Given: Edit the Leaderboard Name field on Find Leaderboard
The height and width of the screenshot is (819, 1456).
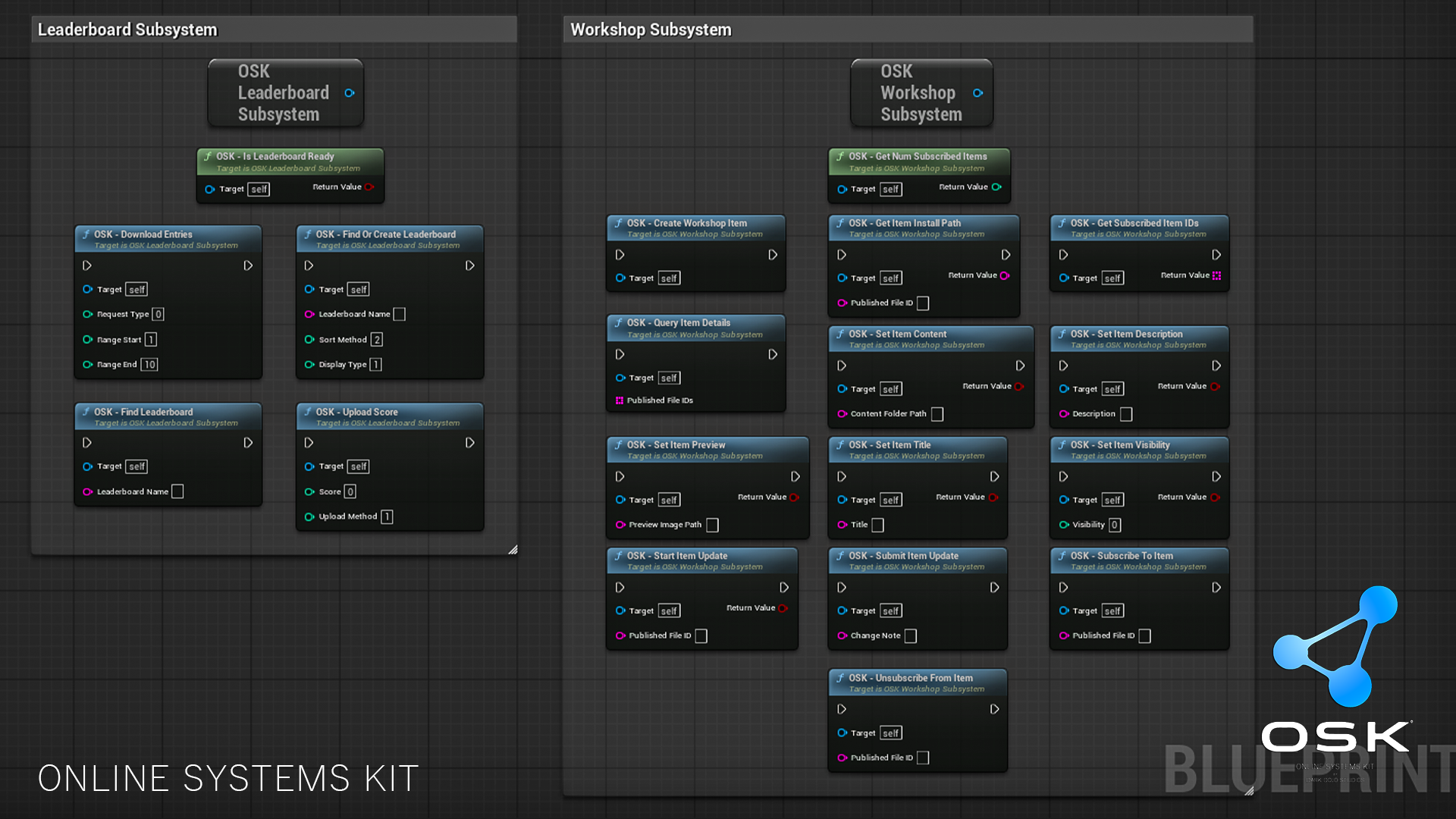Looking at the screenshot, I should [x=177, y=491].
